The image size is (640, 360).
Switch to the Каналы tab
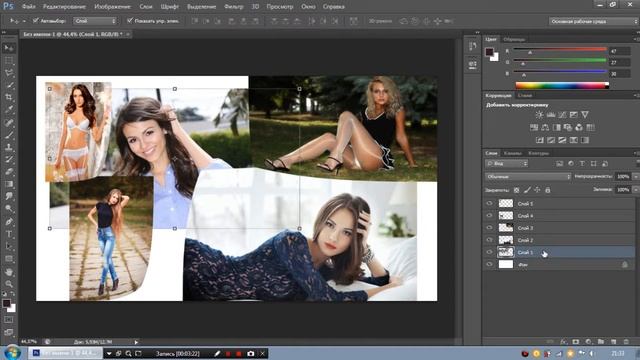[x=513, y=153]
